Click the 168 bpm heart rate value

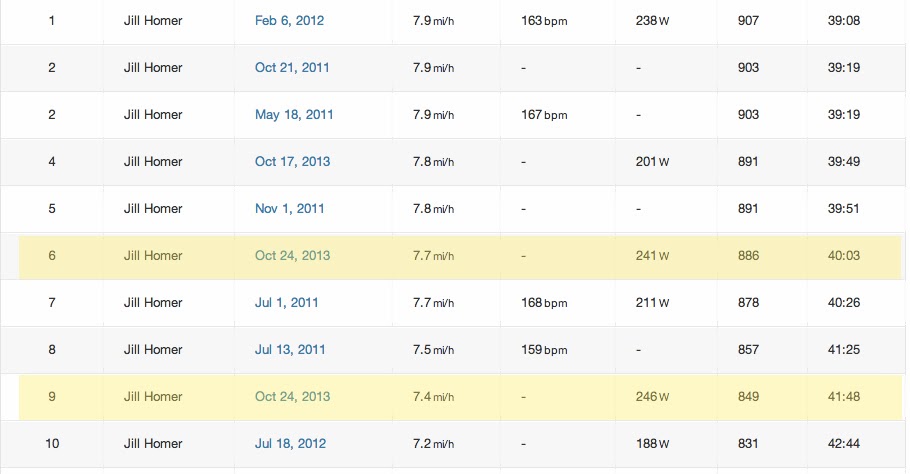point(544,303)
